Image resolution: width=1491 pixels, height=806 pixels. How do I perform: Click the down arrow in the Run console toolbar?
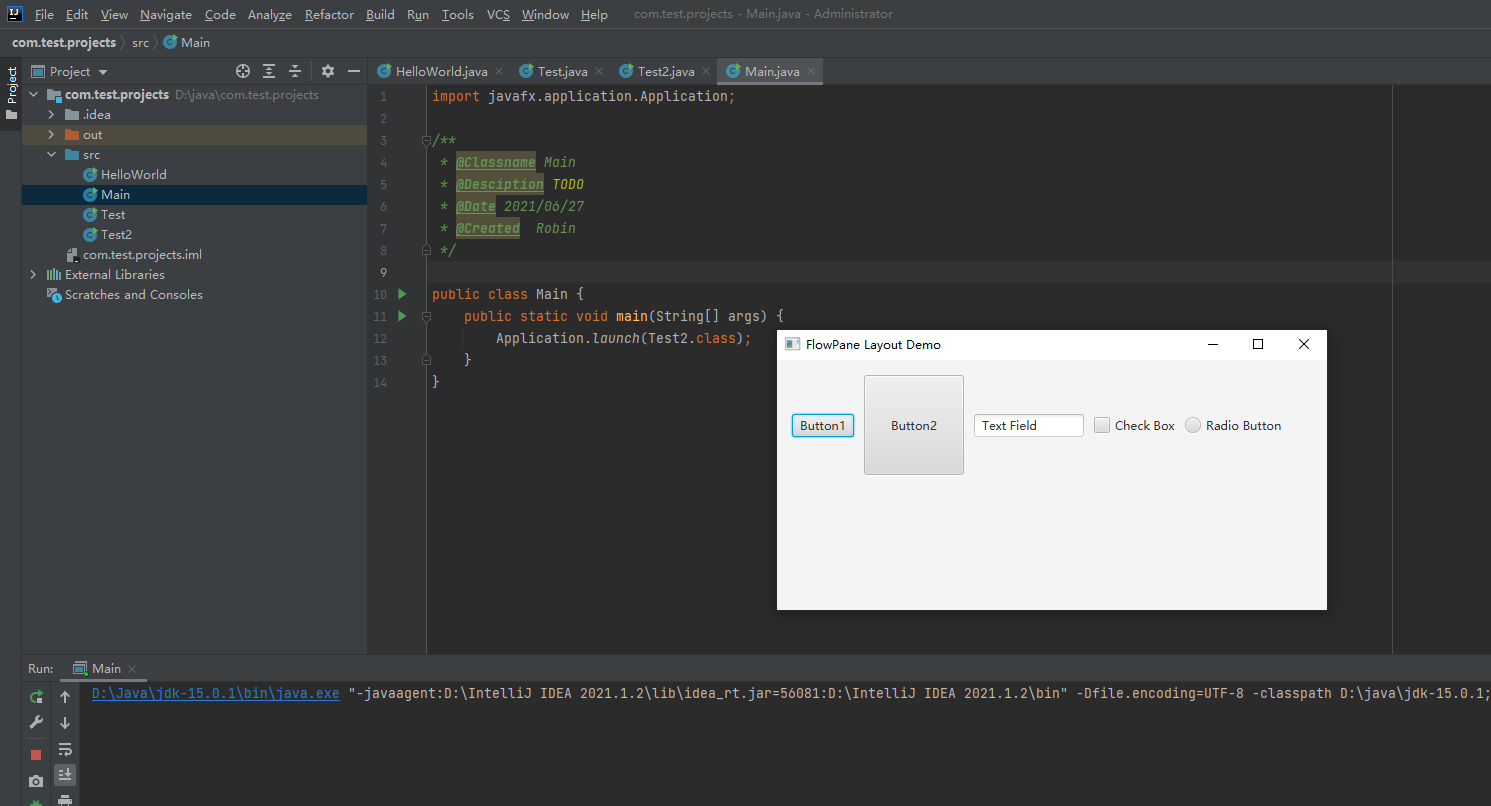(65, 722)
